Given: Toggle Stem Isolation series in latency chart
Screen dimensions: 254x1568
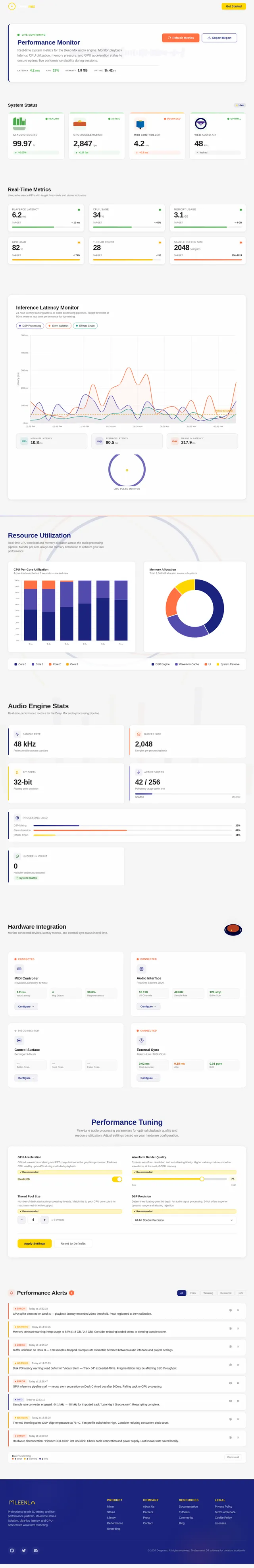Looking at the screenshot, I should [x=58, y=326].
